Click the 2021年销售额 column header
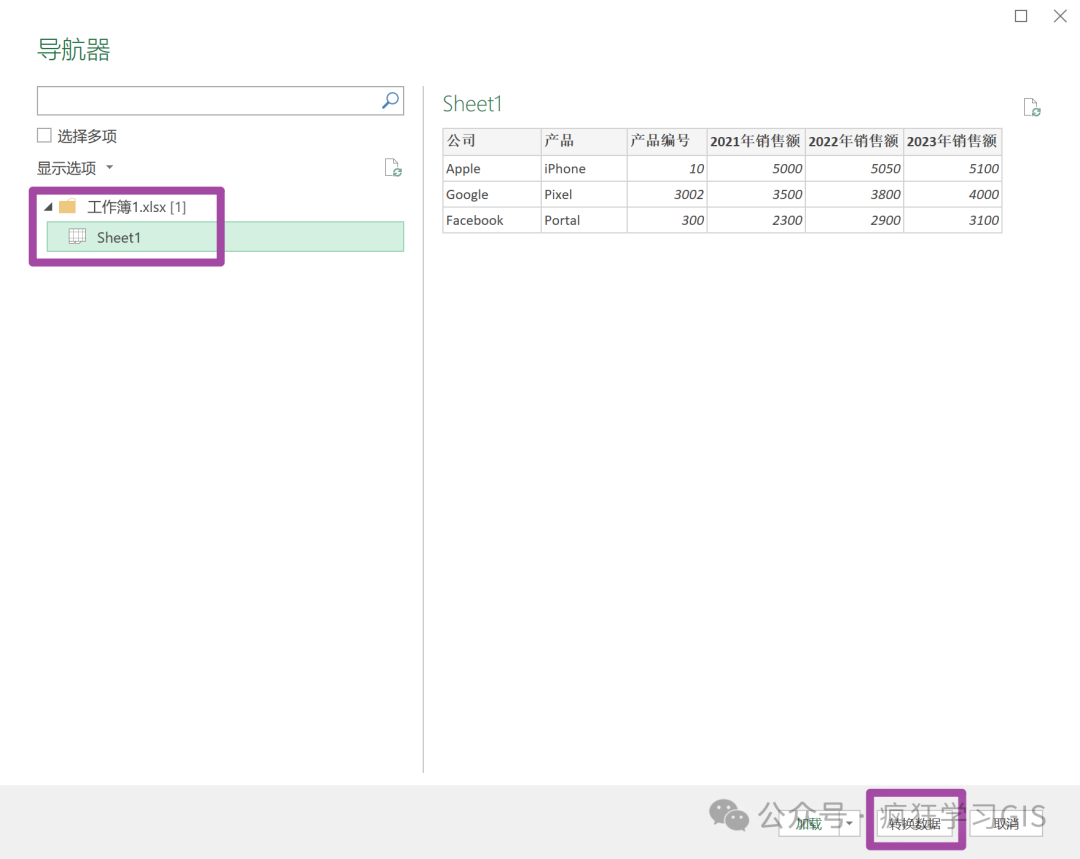This screenshot has height=859, width=1080. click(x=756, y=141)
